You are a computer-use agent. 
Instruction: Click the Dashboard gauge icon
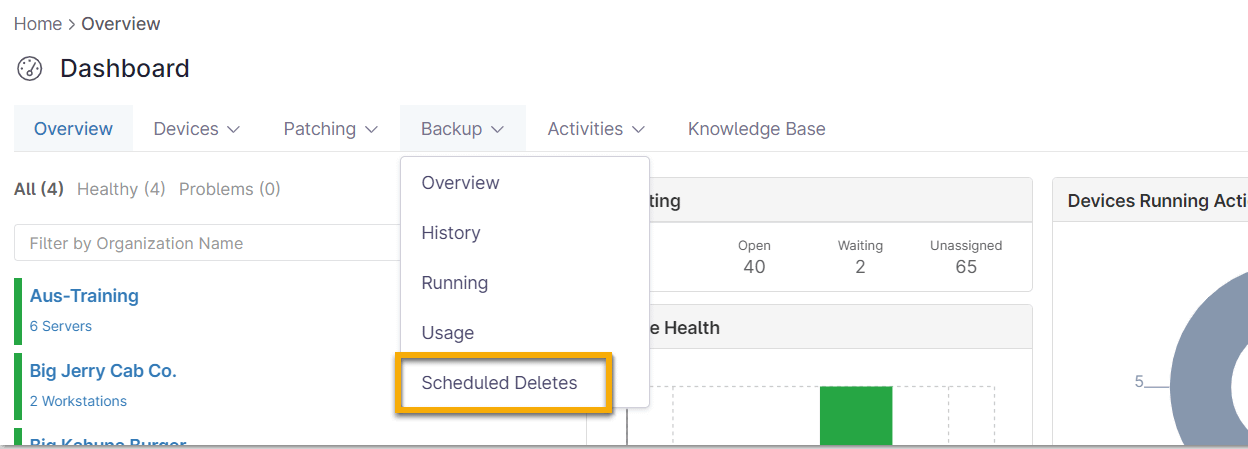[x=30, y=69]
